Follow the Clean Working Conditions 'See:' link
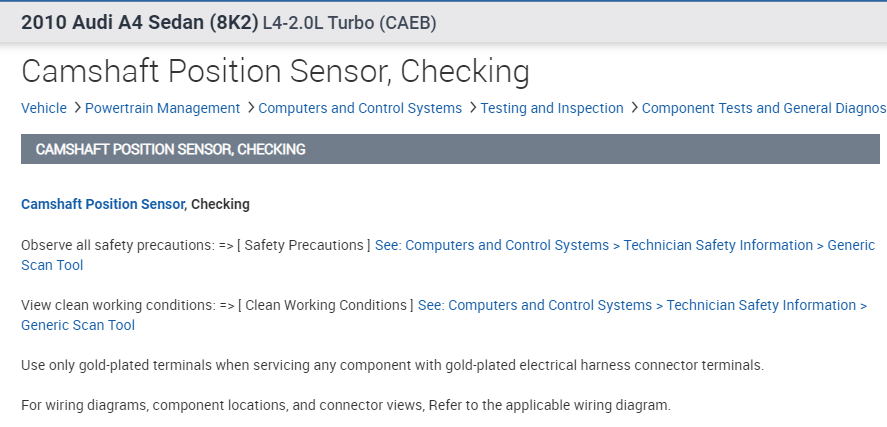The image size is (887, 427). click(x=642, y=305)
